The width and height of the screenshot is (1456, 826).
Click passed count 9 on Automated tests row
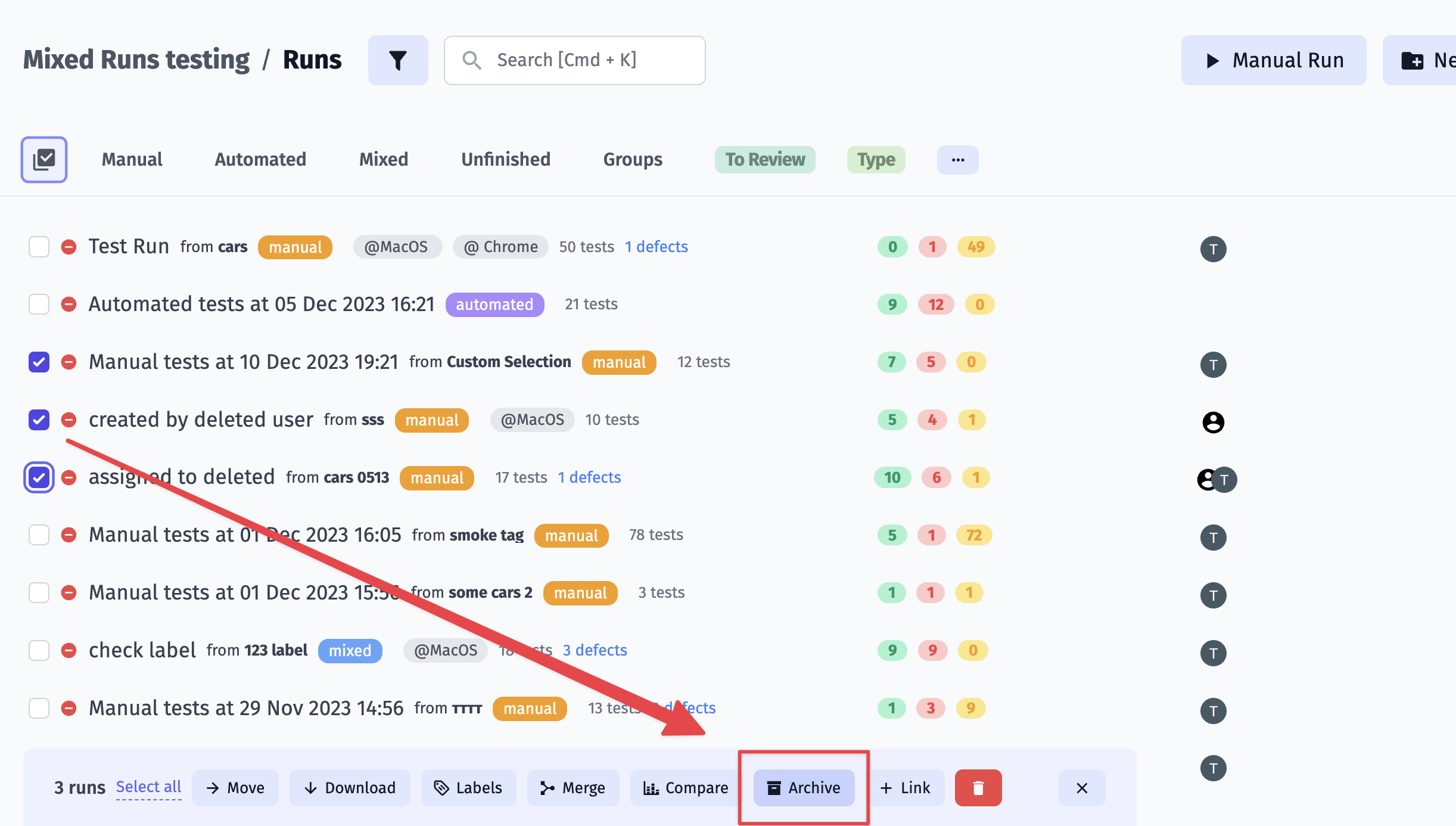(892, 305)
